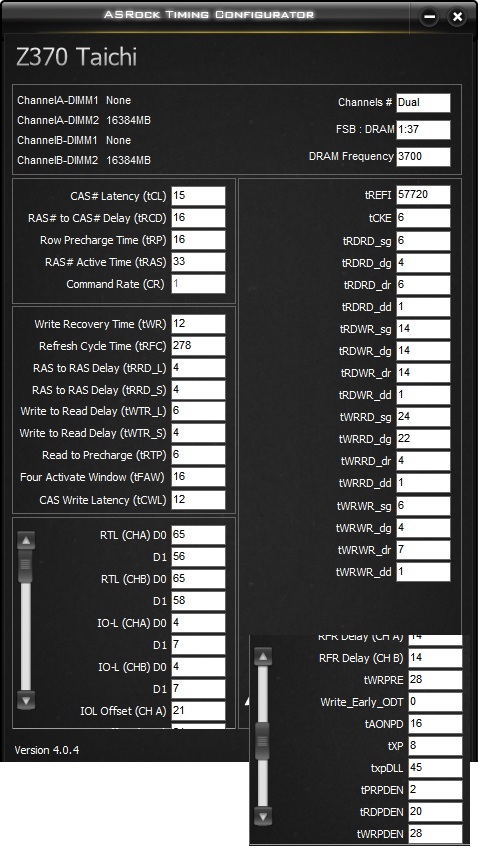492x864 pixels.
Task: Click scroll up arrow in RFR Delay panel
Action: (x=263, y=656)
